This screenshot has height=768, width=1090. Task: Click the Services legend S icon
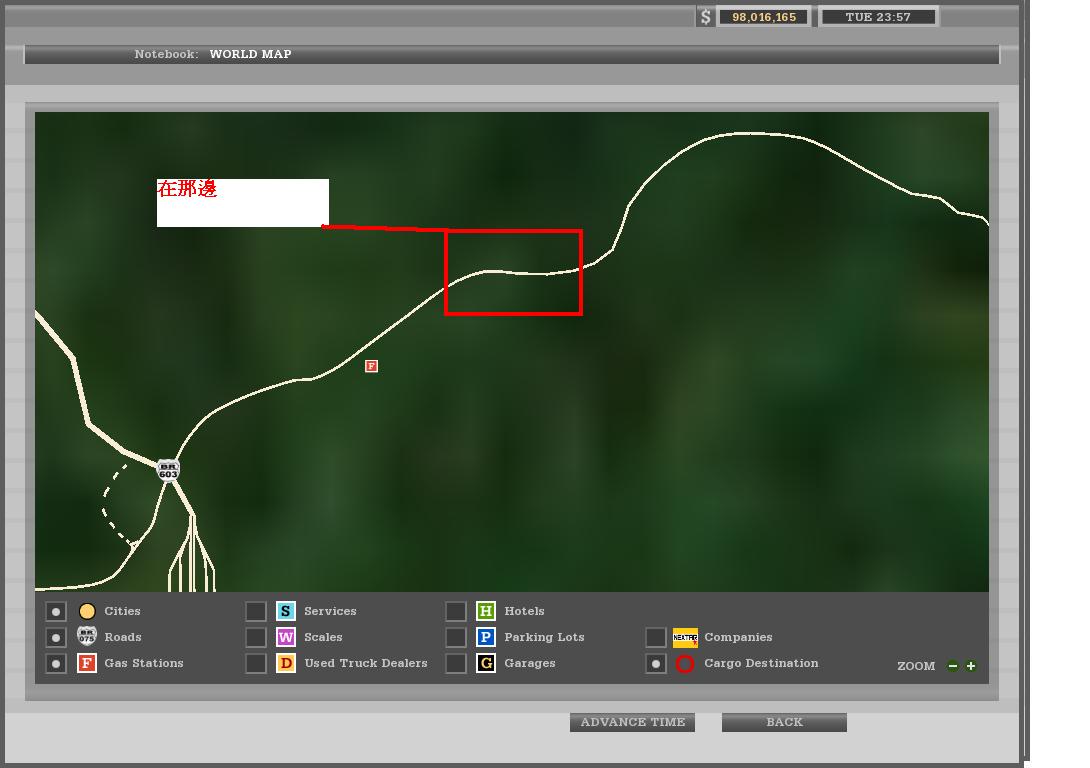[286, 611]
